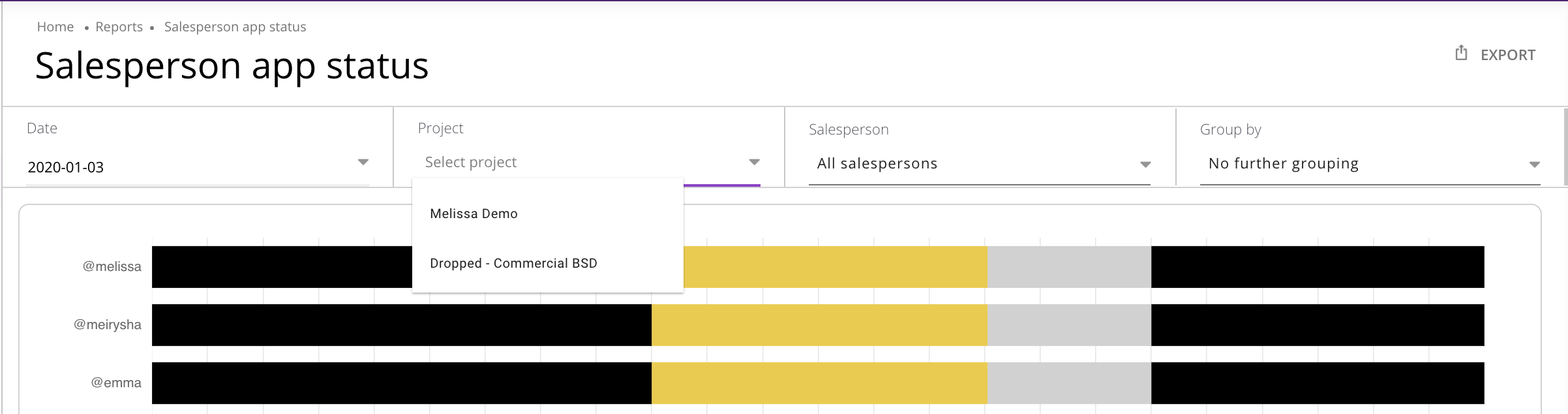Click the export share icon
1568x414 pixels.
[1461, 53]
